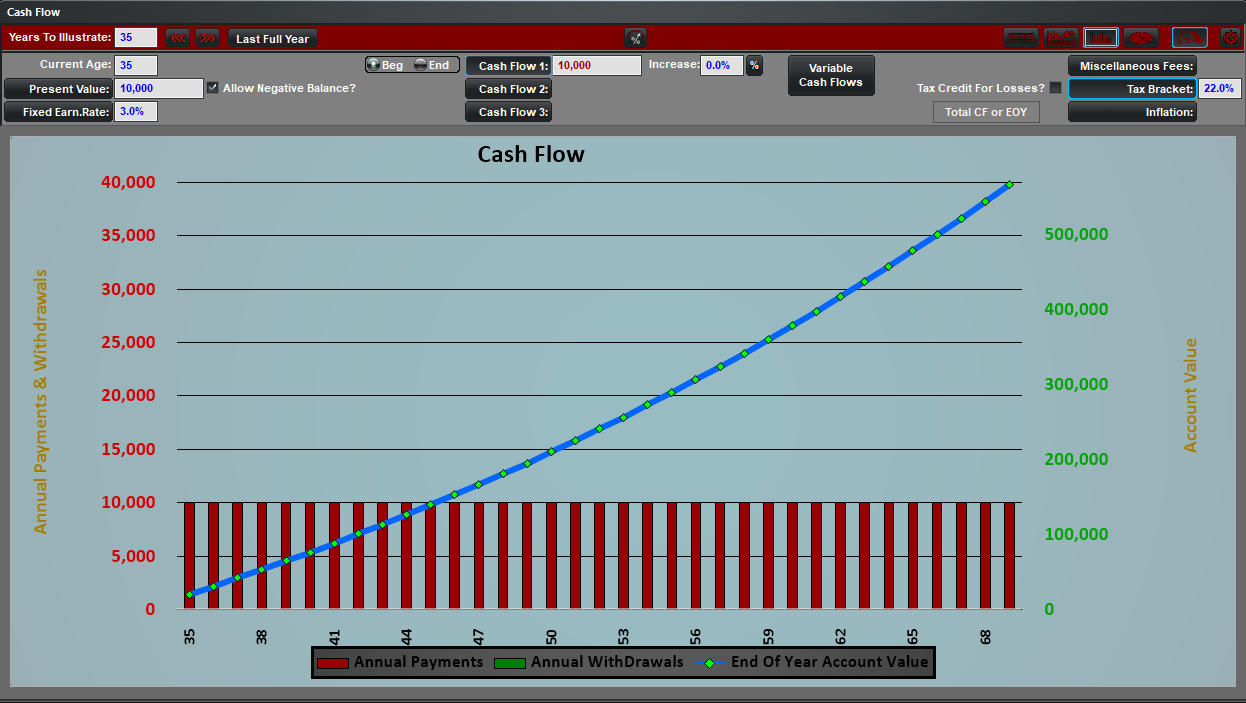This screenshot has width=1246, height=703.
Task: Click the Inflation button
Action: 1132,112
